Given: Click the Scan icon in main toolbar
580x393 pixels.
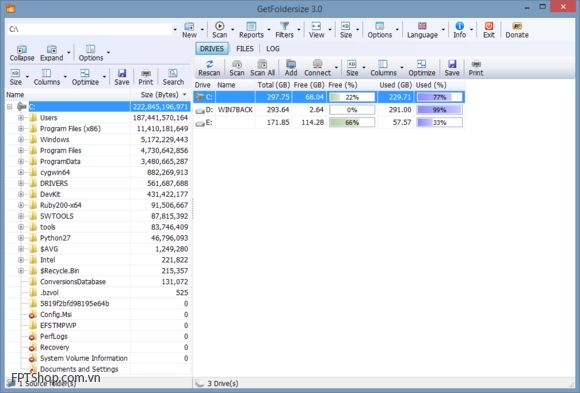Looking at the screenshot, I should (x=219, y=26).
